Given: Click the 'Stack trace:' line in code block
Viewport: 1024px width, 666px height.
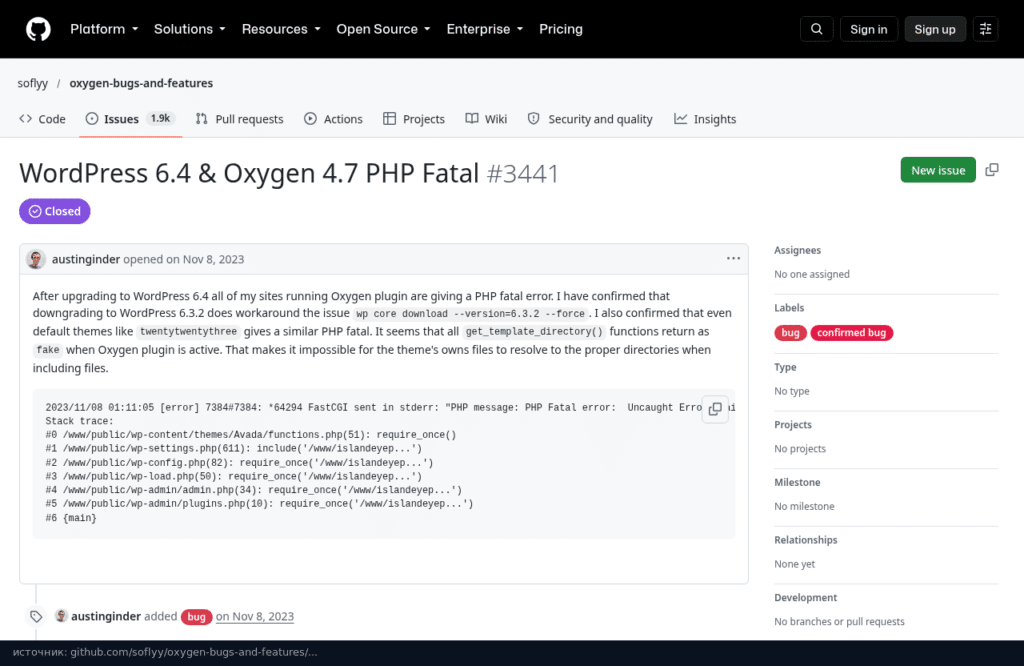Looking at the screenshot, I should click(x=80, y=421).
